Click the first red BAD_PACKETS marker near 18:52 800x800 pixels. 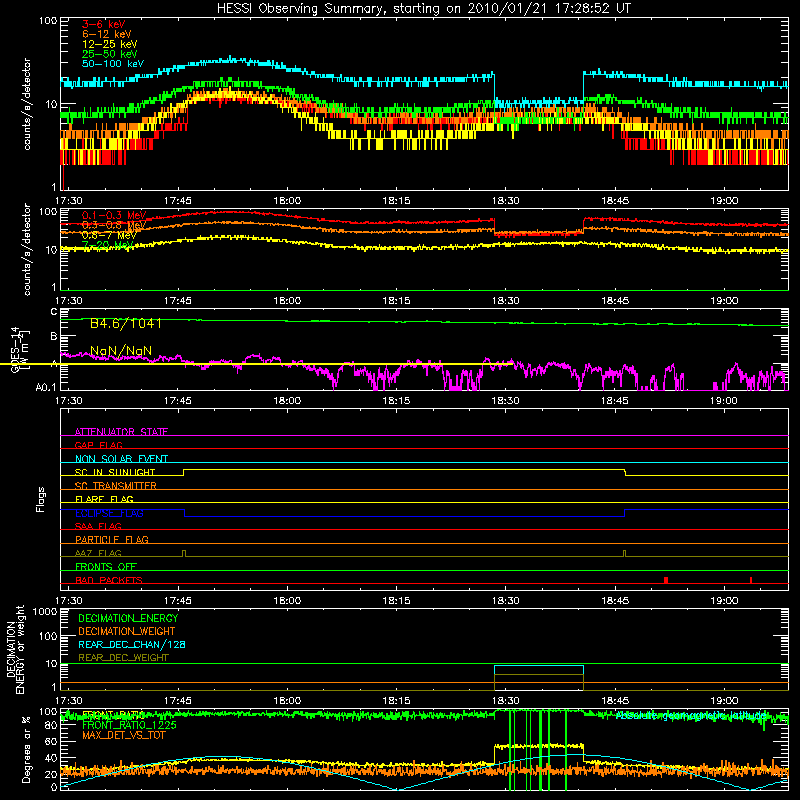[666, 580]
